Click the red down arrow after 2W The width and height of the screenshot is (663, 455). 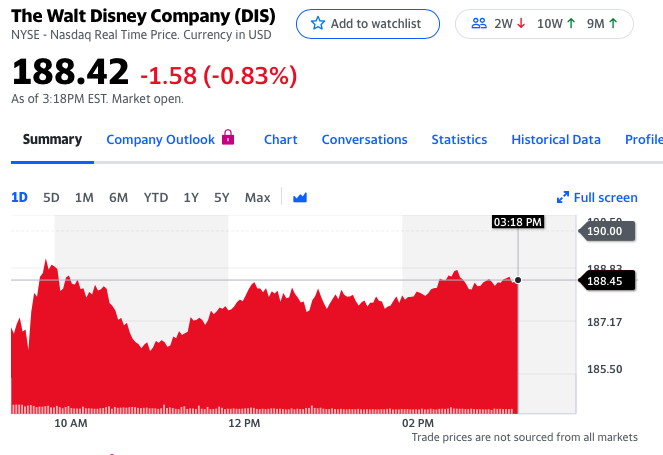tap(522, 24)
